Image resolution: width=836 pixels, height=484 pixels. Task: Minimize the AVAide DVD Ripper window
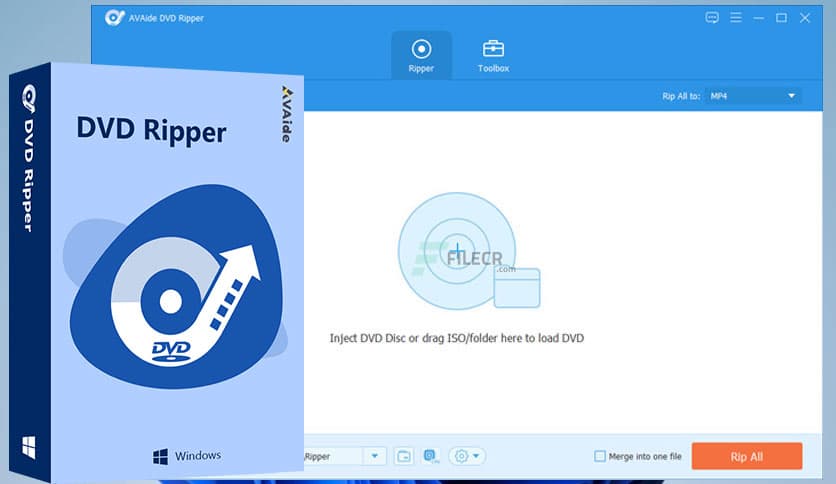(x=758, y=18)
